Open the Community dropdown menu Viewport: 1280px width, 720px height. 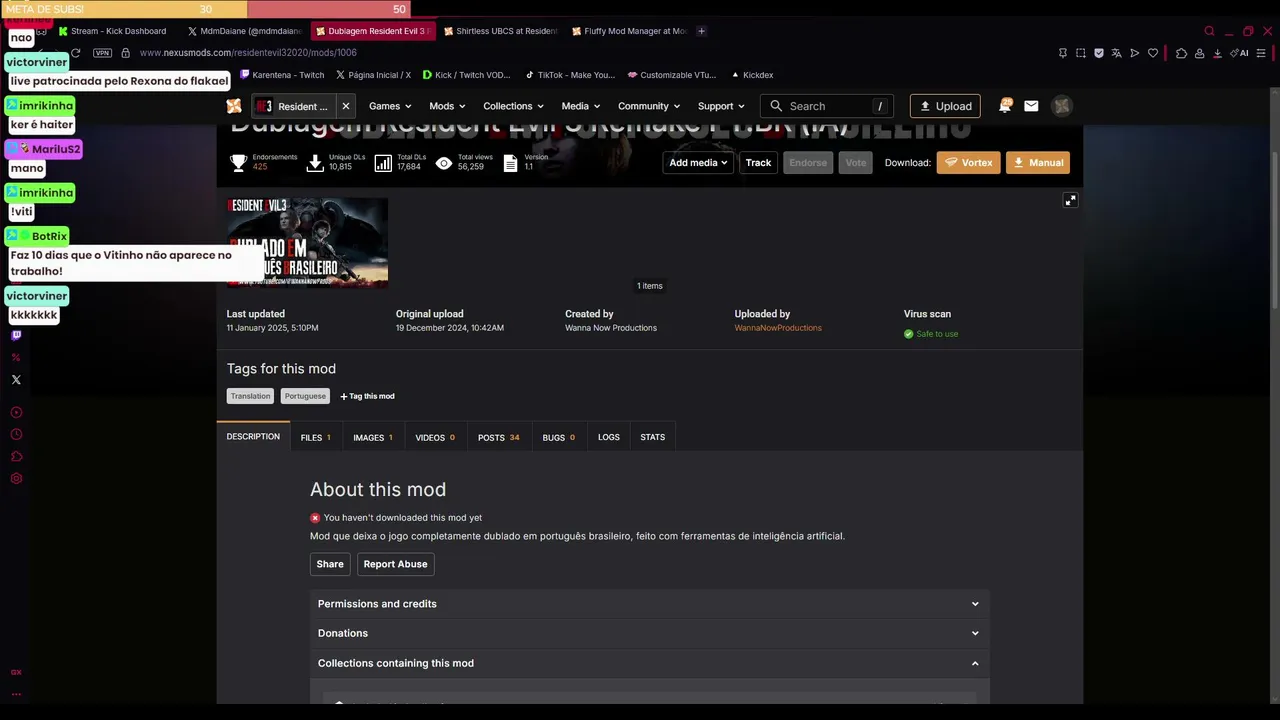pyautogui.click(x=649, y=106)
